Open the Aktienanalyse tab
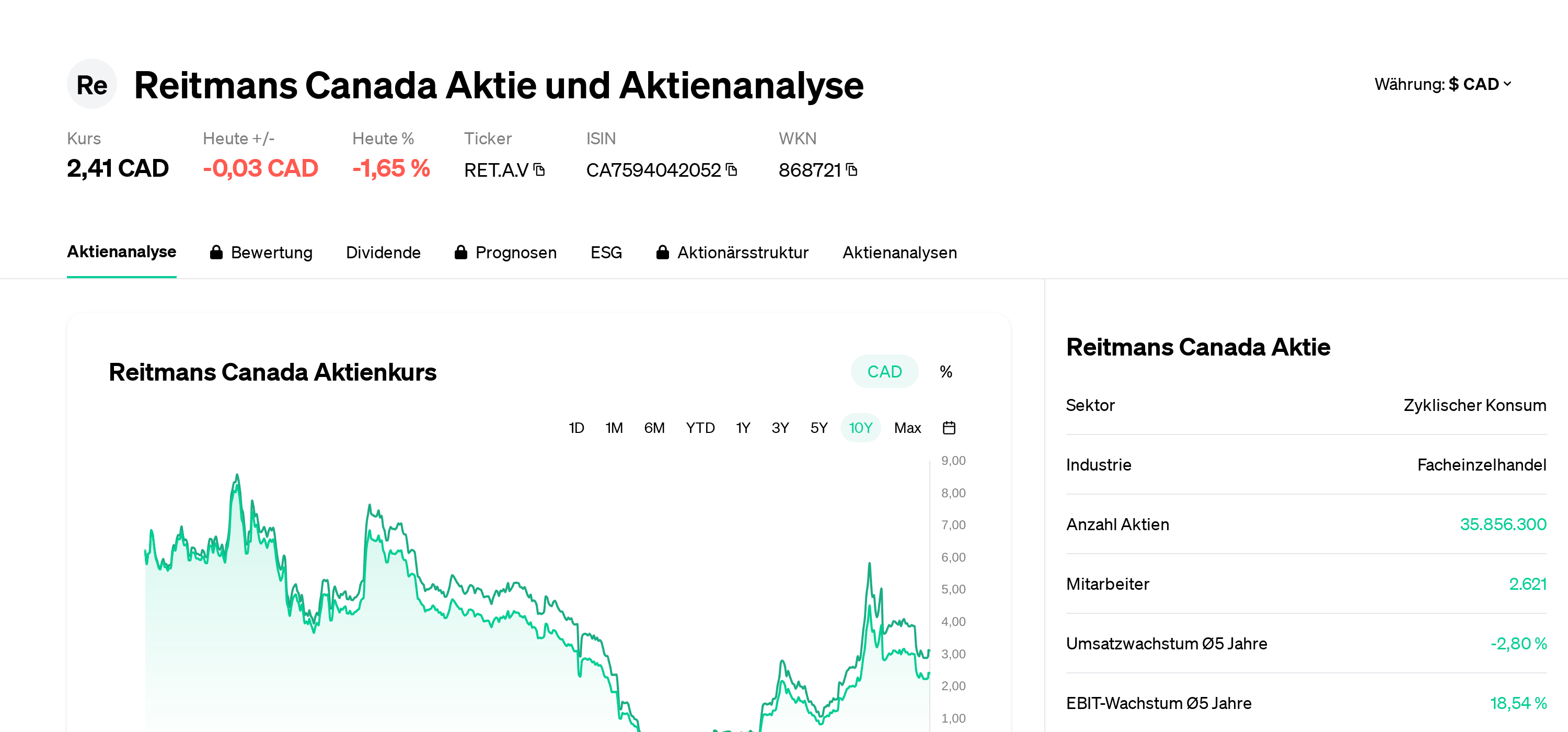 (122, 252)
